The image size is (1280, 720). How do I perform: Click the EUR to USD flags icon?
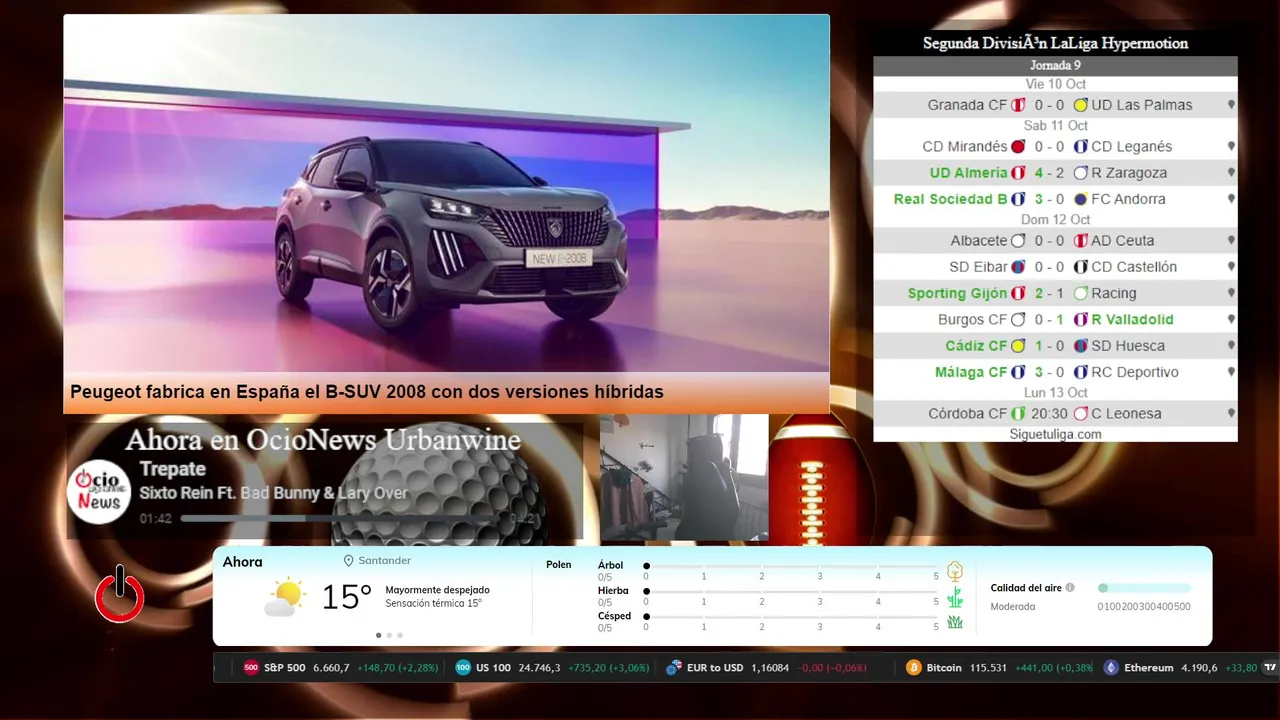(674, 668)
